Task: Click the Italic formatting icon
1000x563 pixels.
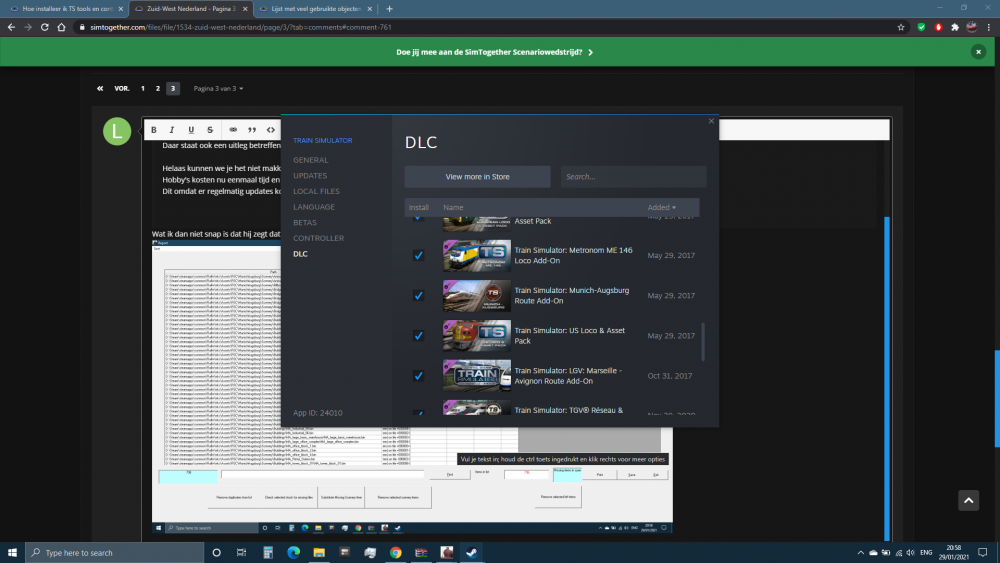Action: [x=172, y=130]
